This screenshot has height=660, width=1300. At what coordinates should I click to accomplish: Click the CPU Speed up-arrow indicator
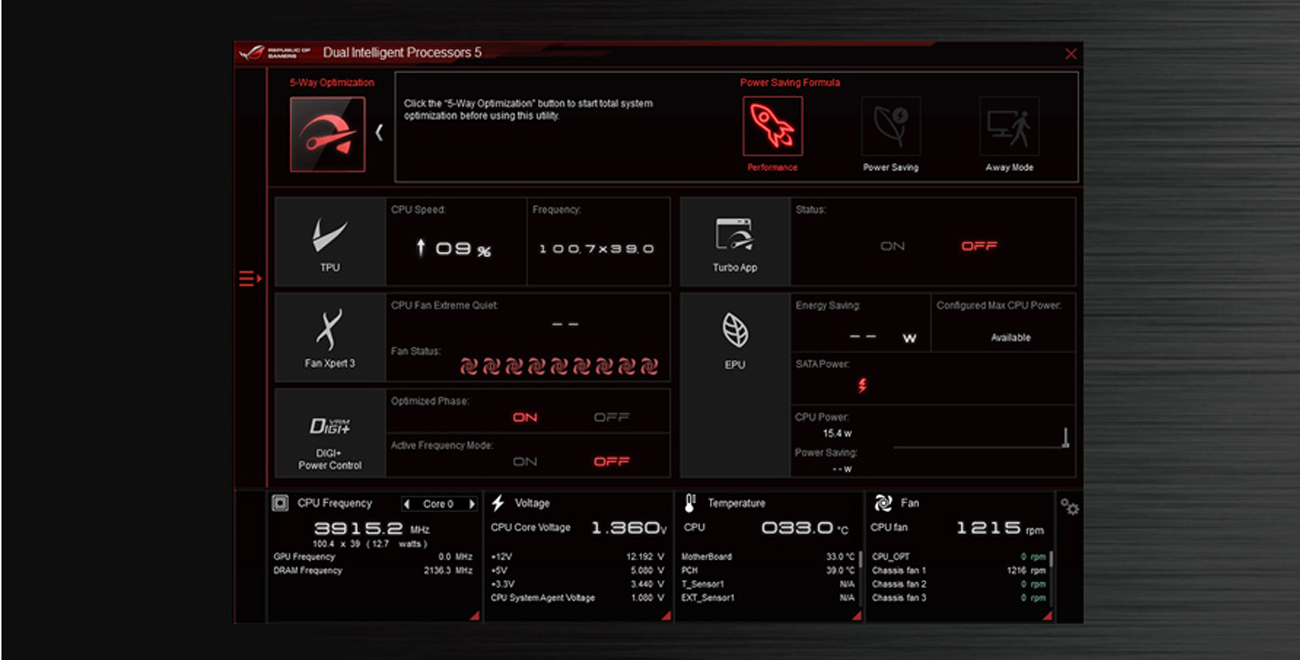pos(421,249)
